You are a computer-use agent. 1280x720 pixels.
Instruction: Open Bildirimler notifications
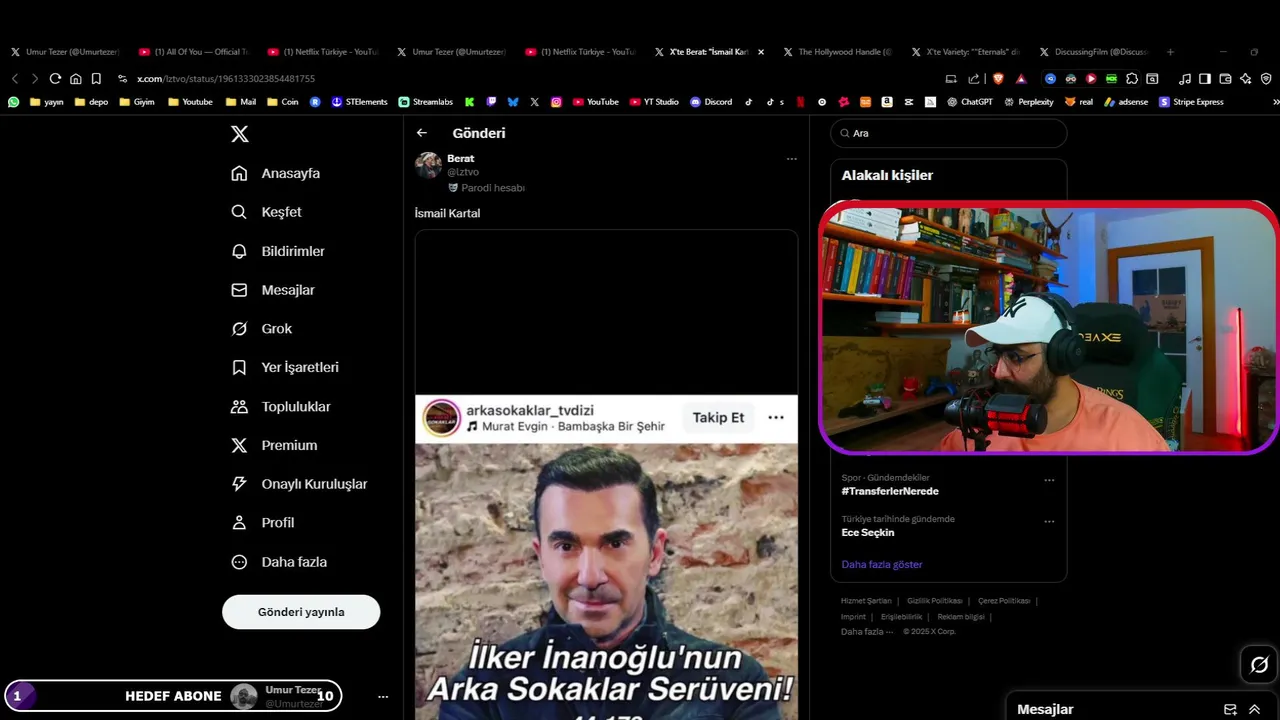click(277, 251)
